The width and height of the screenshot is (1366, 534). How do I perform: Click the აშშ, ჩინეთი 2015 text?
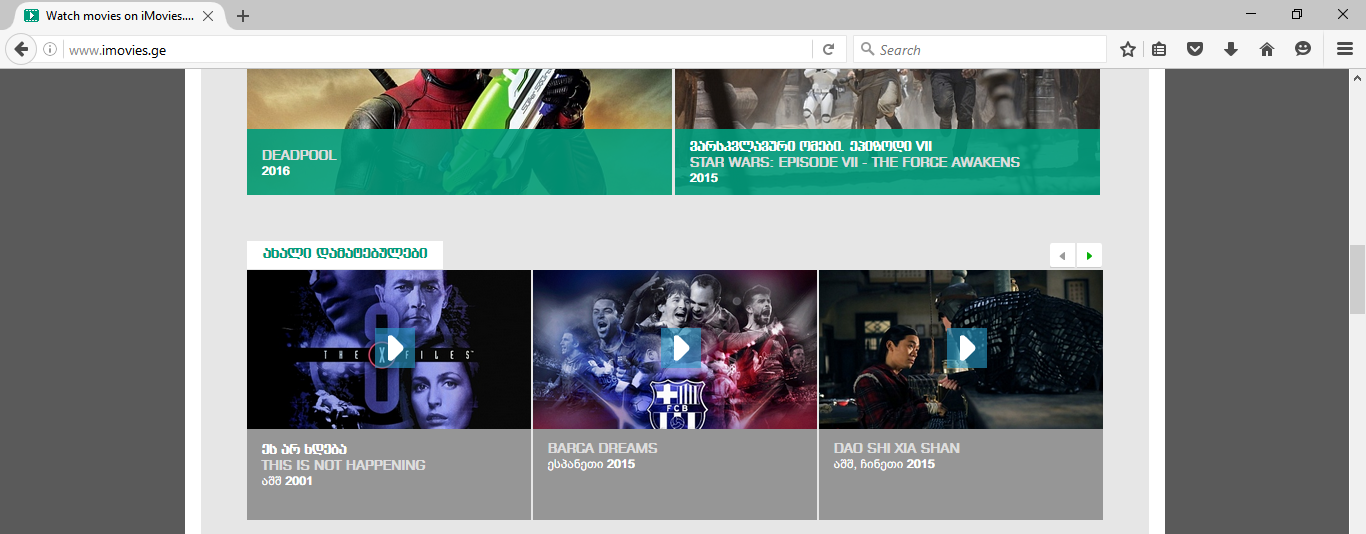884,464
